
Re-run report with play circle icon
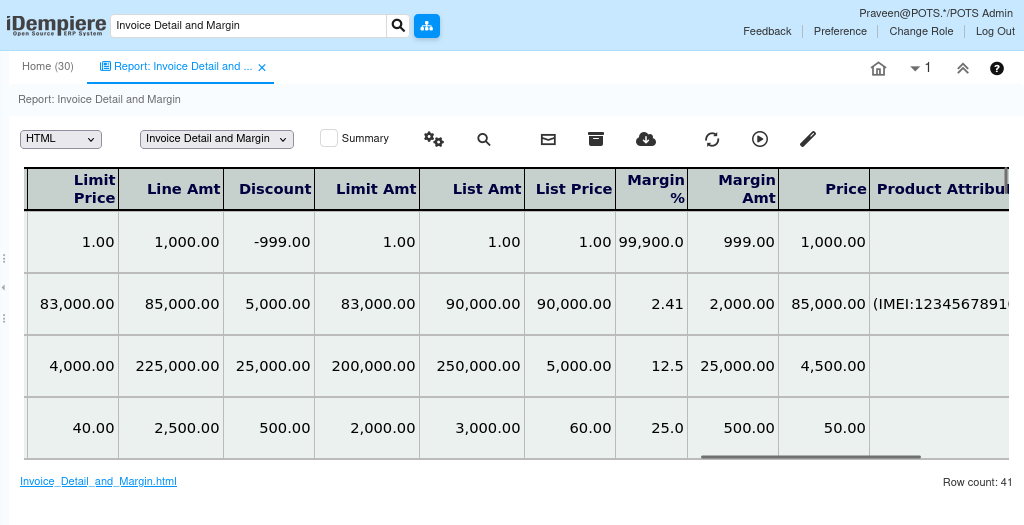point(760,139)
